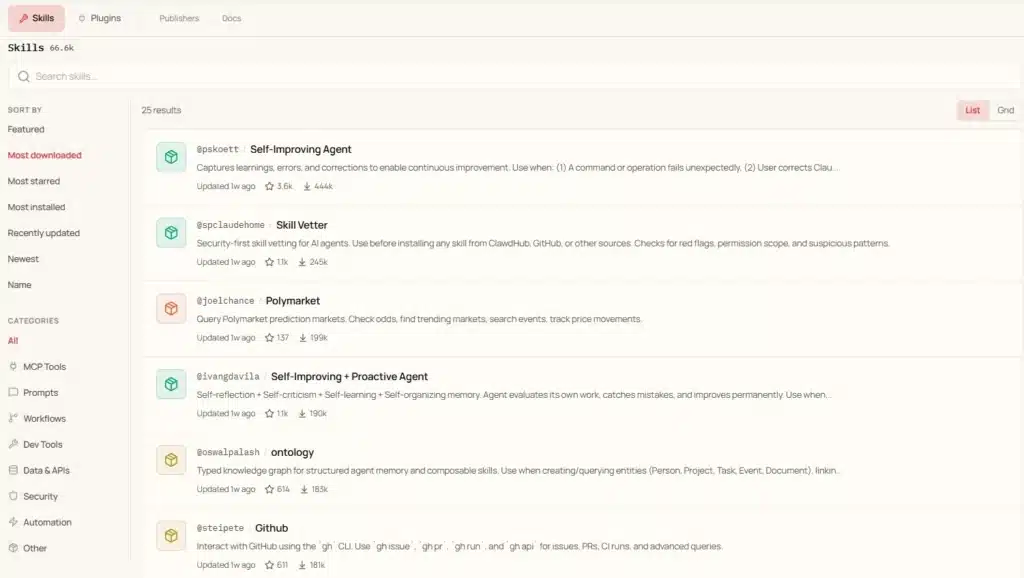Sort by Most installed
The width and height of the screenshot is (1024, 578).
(36, 207)
